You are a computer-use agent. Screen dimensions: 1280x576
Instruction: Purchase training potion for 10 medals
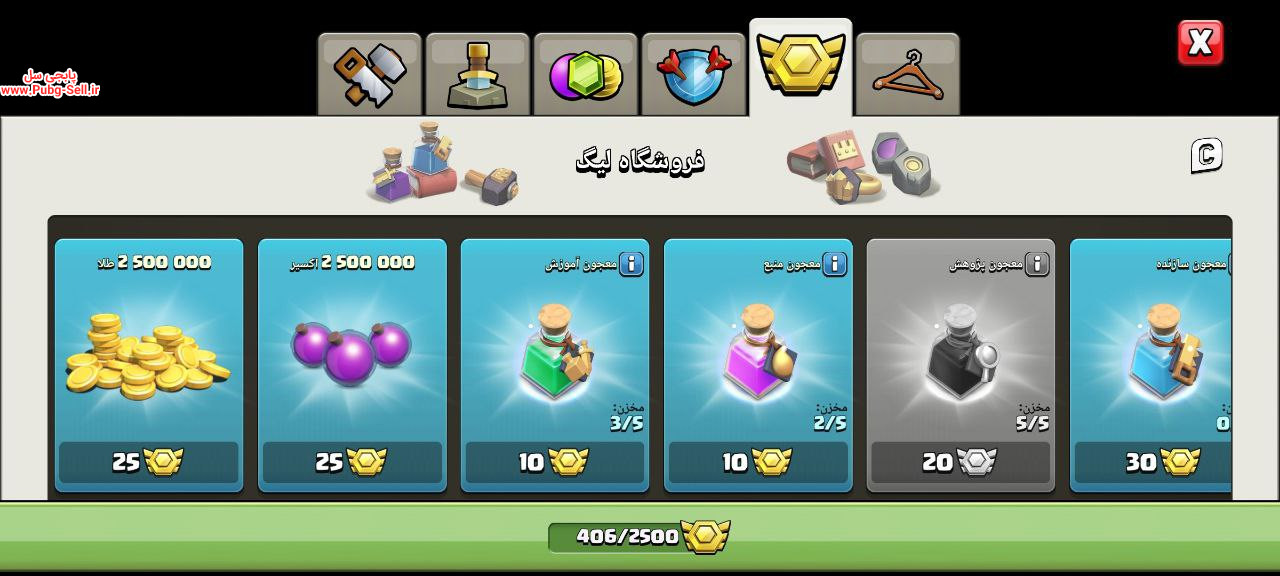point(555,462)
